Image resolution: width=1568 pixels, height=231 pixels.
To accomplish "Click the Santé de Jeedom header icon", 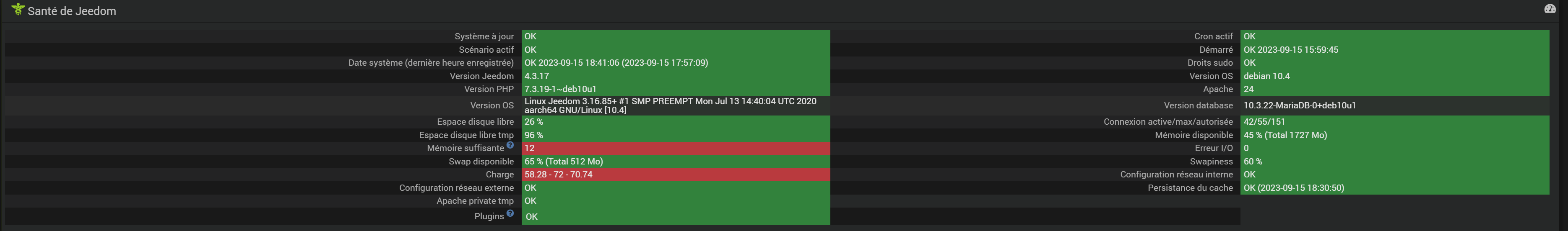I will 18,9.
